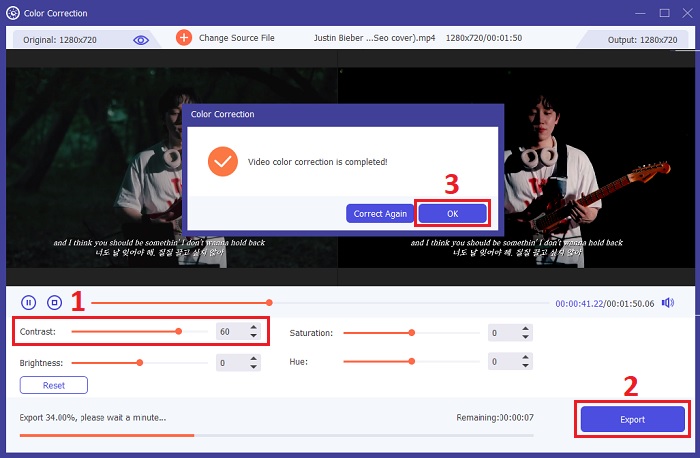Click the Hue slider handle

click(x=412, y=361)
